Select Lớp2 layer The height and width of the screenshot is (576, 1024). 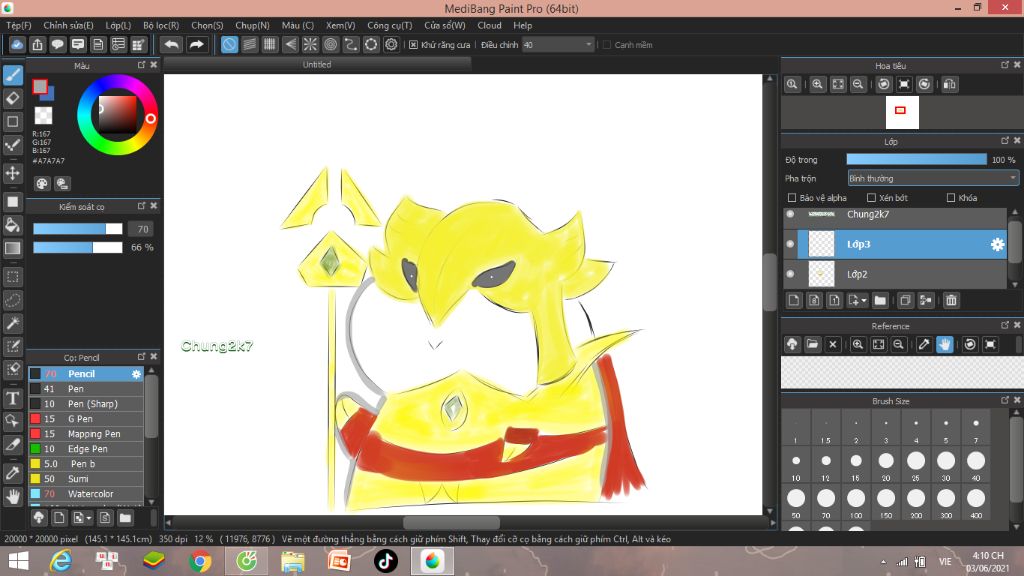click(895, 274)
